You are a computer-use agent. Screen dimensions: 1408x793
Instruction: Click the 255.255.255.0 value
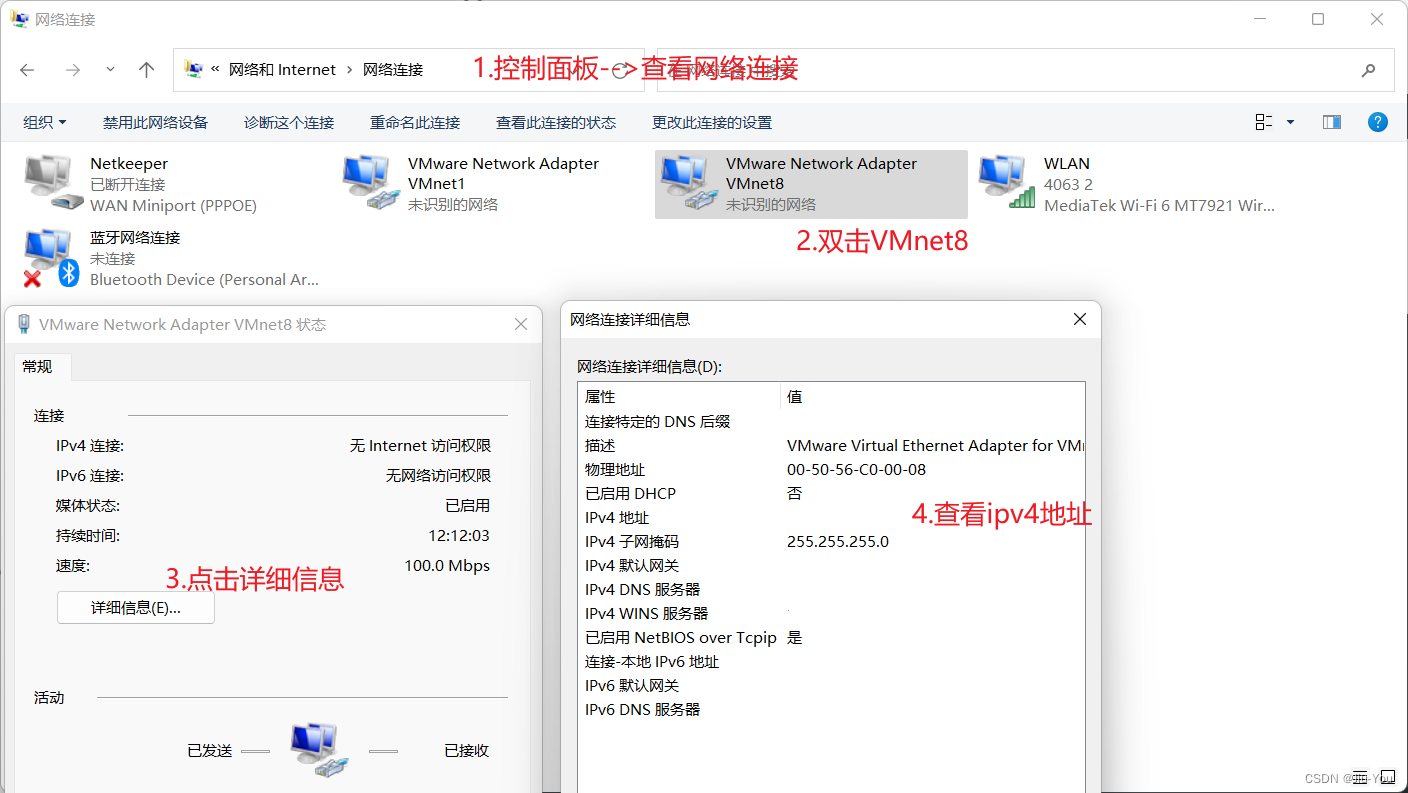click(x=838, y=542)
